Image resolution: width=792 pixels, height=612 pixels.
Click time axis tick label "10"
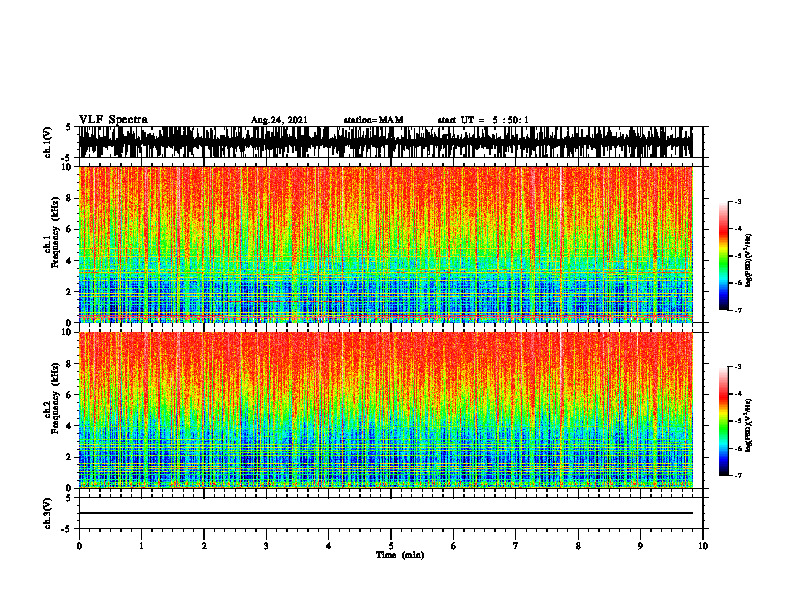pyautogui.click(x=703, y=546)
